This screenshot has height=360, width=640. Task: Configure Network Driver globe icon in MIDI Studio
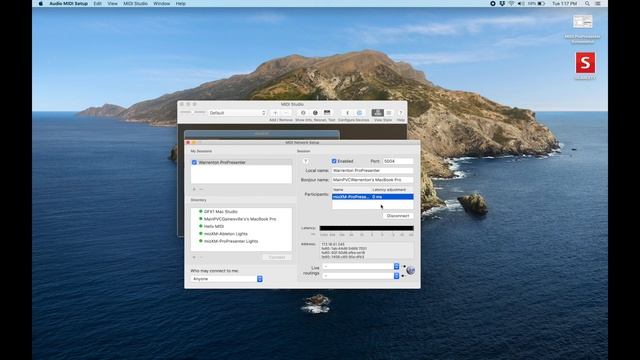click(x=359, y=113)
